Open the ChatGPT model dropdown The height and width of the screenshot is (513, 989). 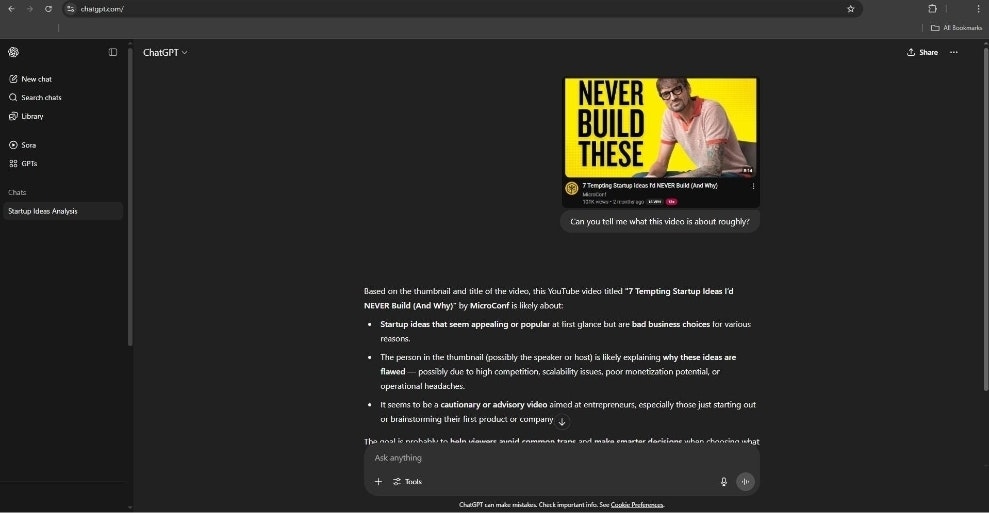click(x=165, y=52)
